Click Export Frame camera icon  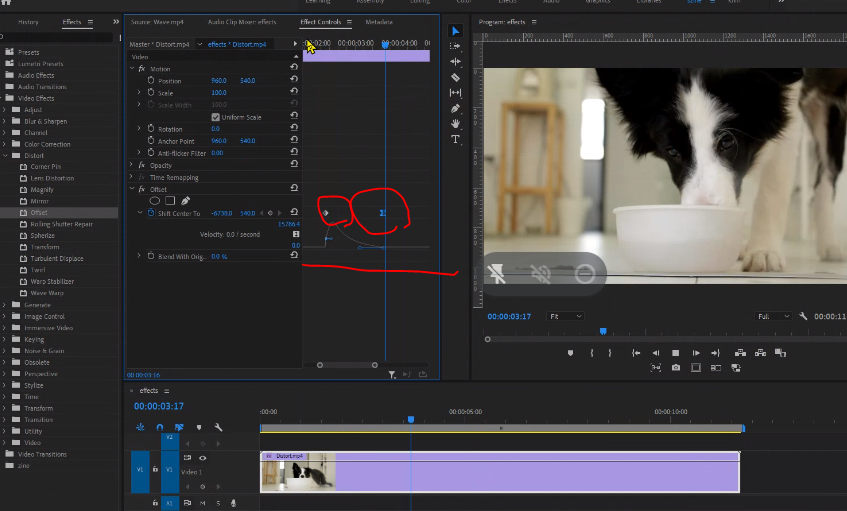pos(676,368)
